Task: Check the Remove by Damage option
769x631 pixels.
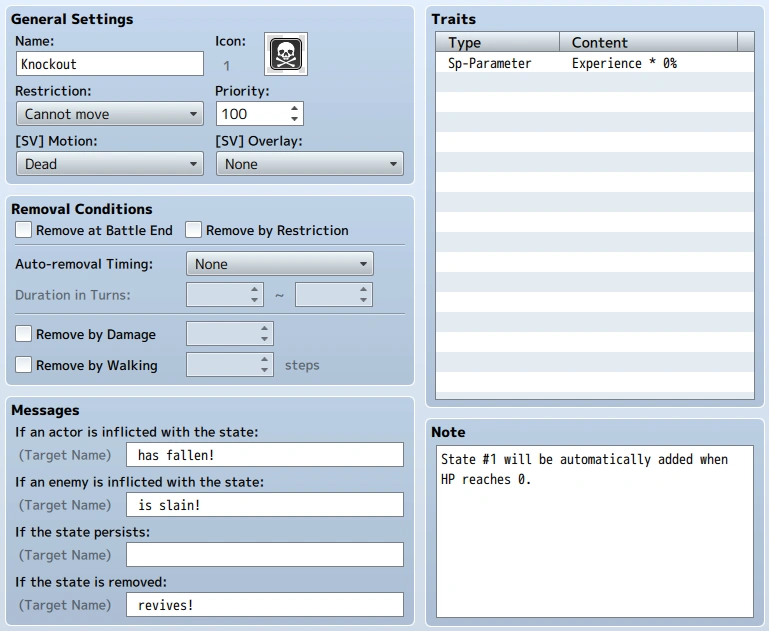Action: [24, 334]
